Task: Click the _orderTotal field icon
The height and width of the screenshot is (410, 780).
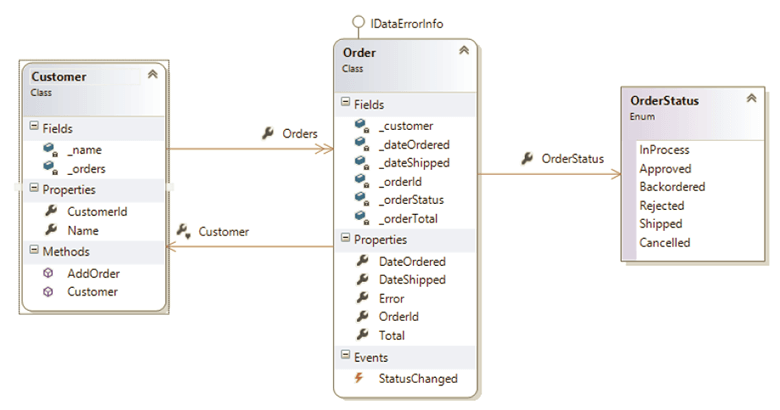Action: [362, 218]
